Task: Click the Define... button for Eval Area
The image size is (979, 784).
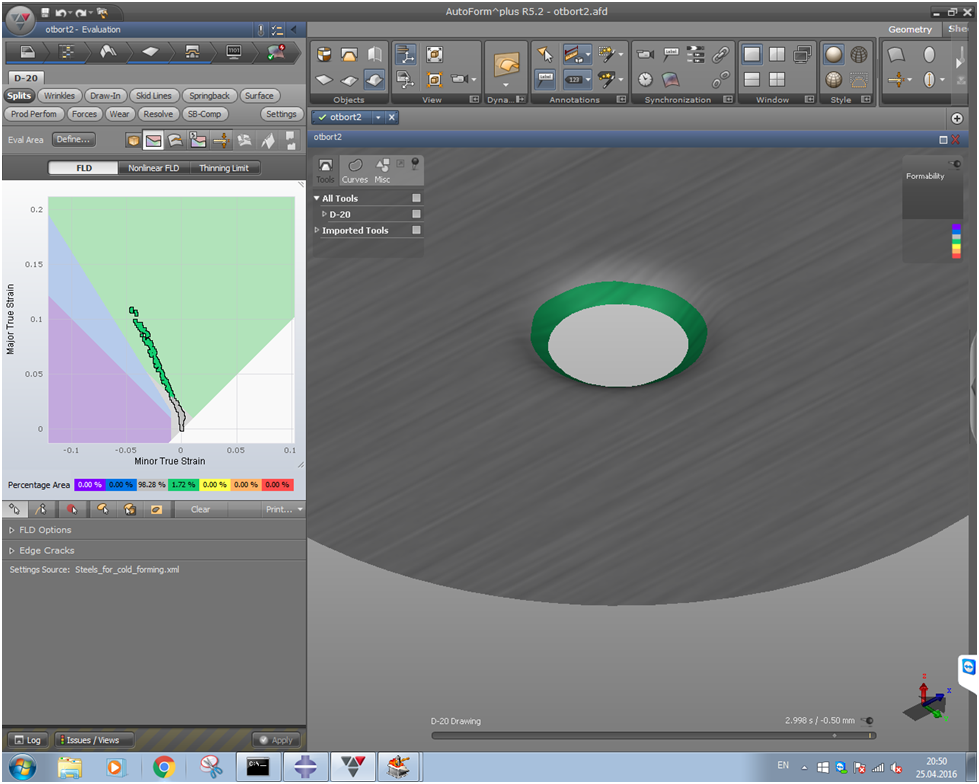Action: tap(74, 140)
